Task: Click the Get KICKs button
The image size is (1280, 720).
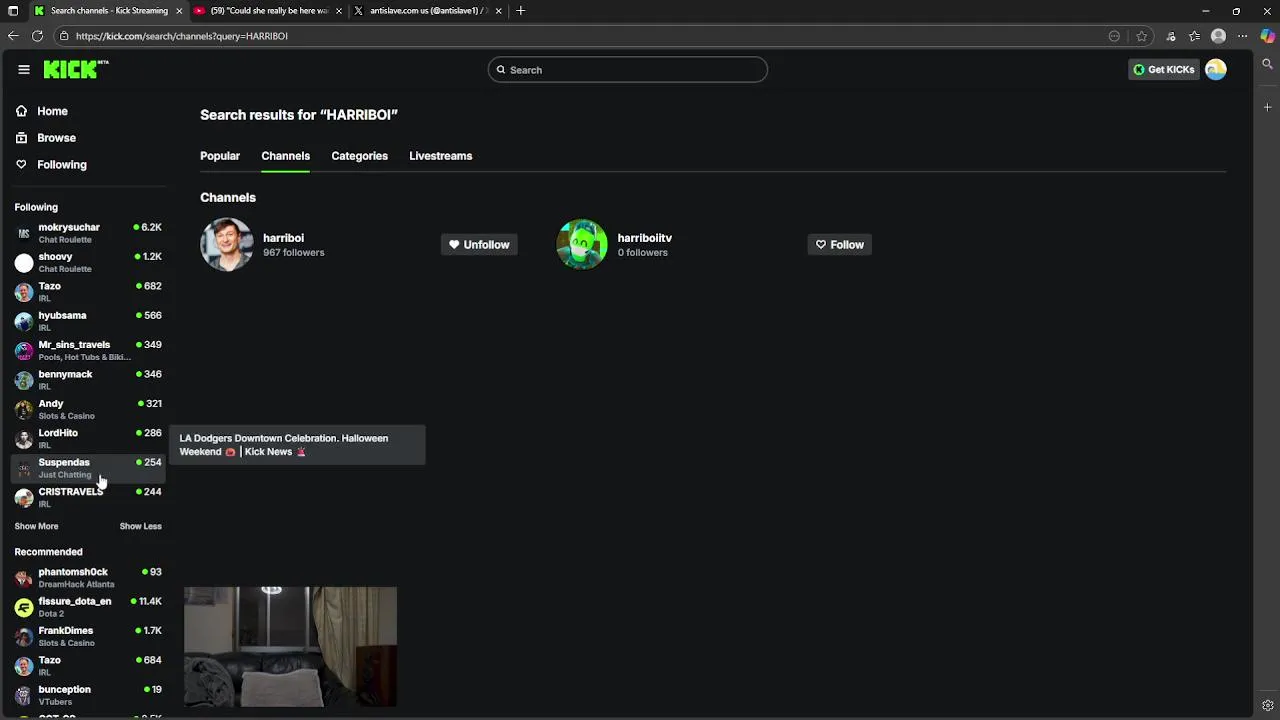Action: coord(1163,69)
